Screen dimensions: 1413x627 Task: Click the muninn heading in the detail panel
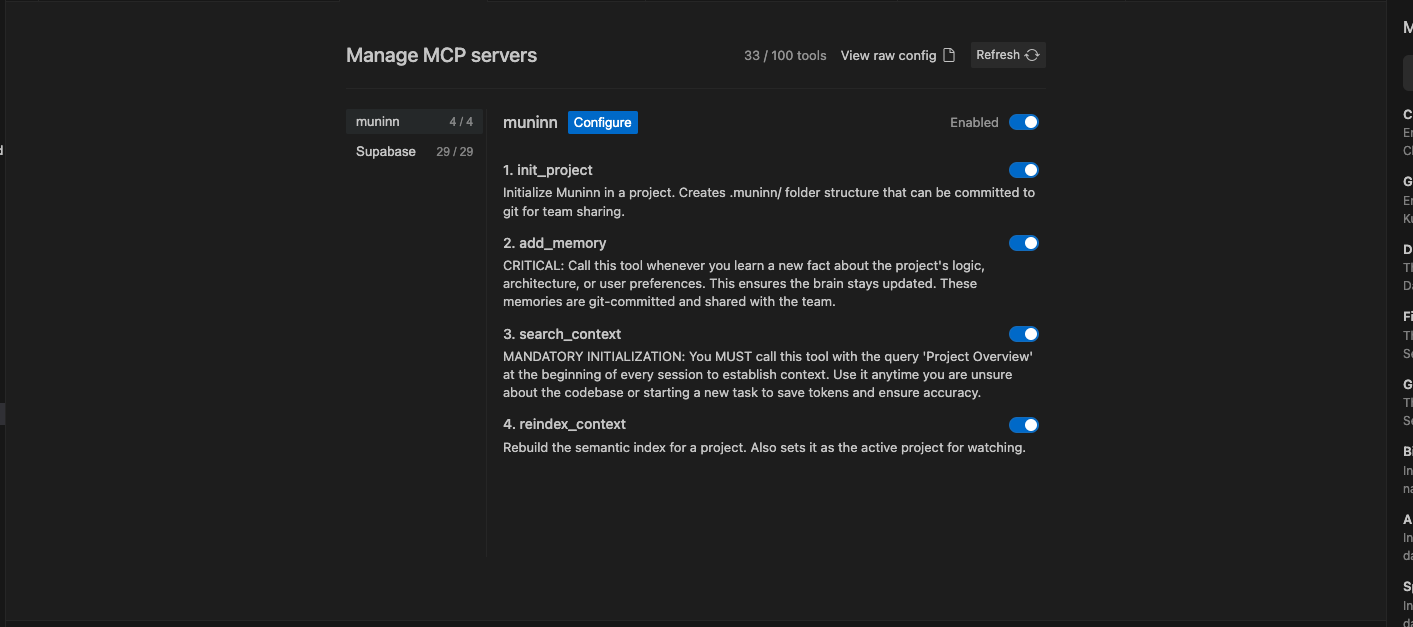[530, 122]
